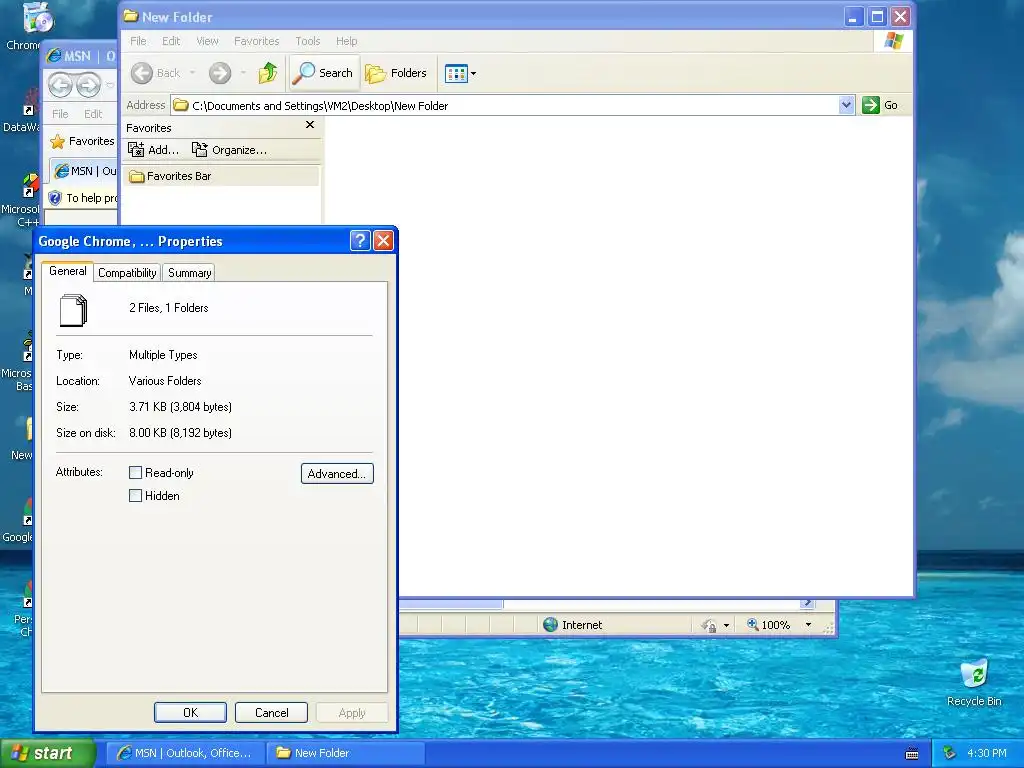Screen dimensions: 1024x768
Task: Click horizontal scrollbar thumb in MSN window
Action: tap(451, 604)
